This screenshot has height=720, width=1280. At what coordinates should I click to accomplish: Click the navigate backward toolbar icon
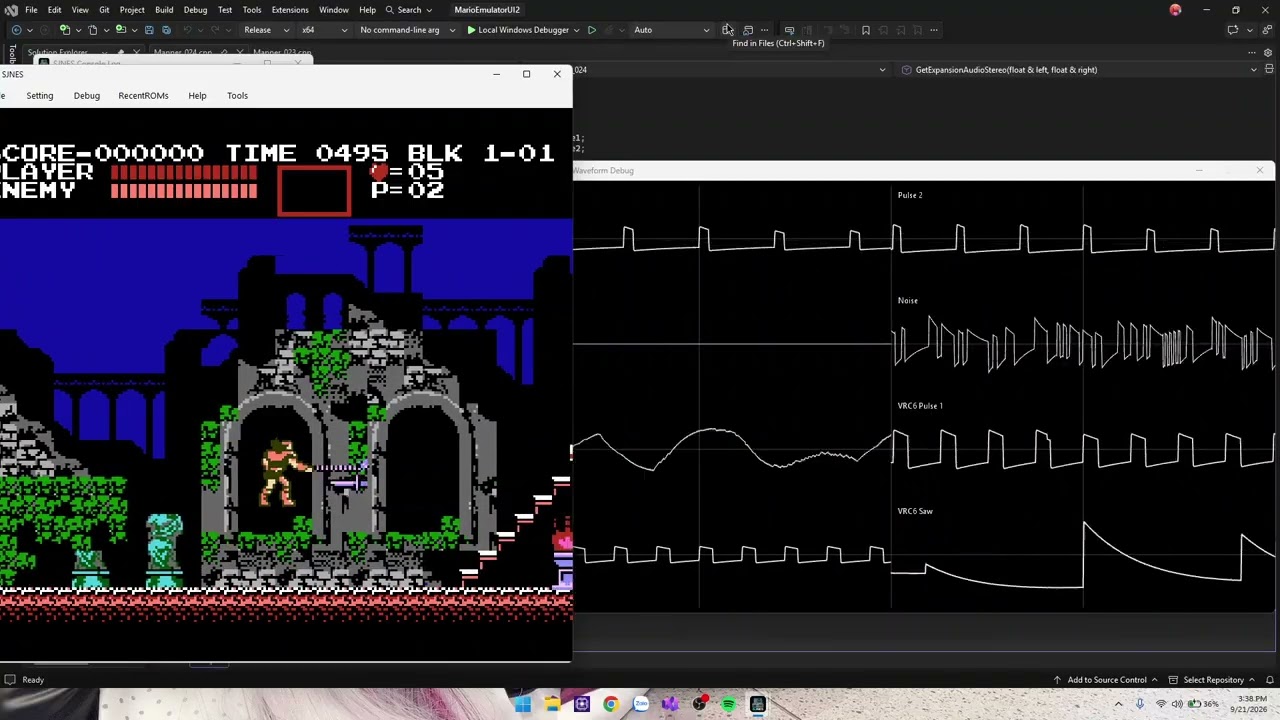pyautogui.click(x=17, y=30)
